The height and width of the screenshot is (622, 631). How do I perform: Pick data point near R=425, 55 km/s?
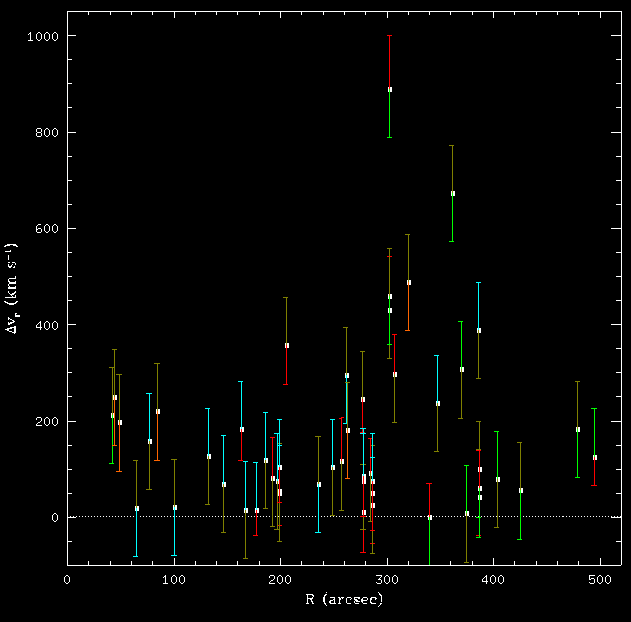click(x=521, y=490)
